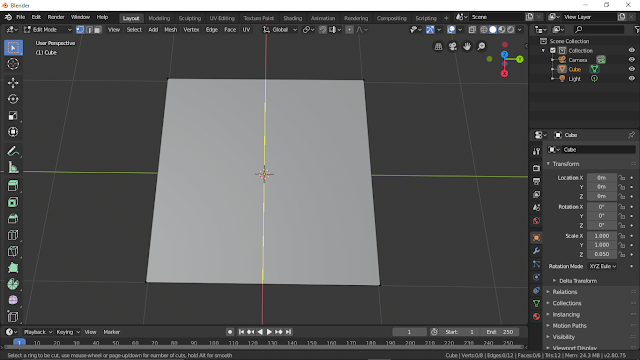Click the Scale Z value field
The width and height of the screenshot is (640, 360).
point(602,254)
